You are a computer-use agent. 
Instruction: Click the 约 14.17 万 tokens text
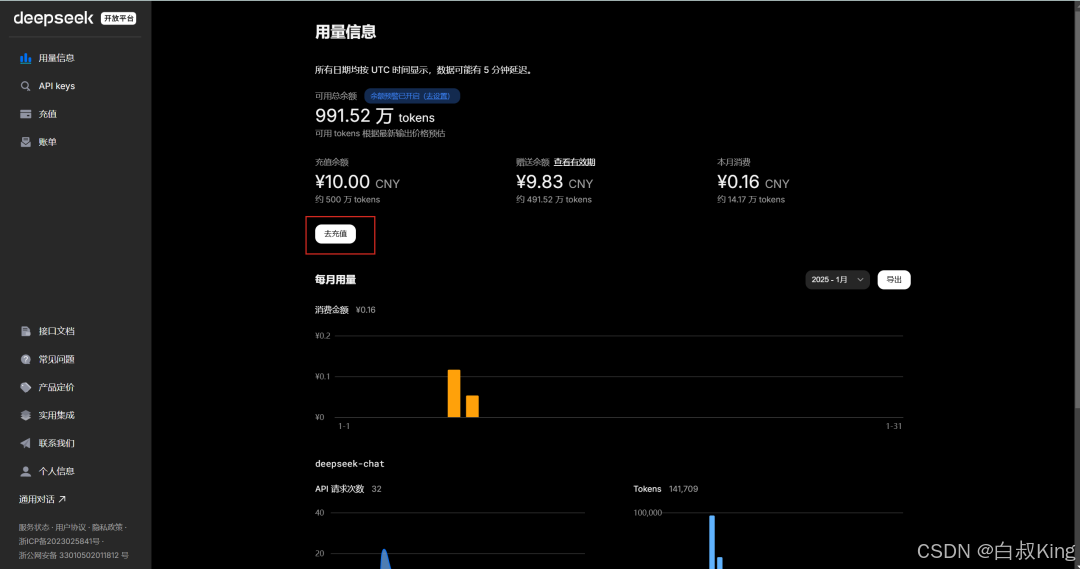tap(751, 200)
